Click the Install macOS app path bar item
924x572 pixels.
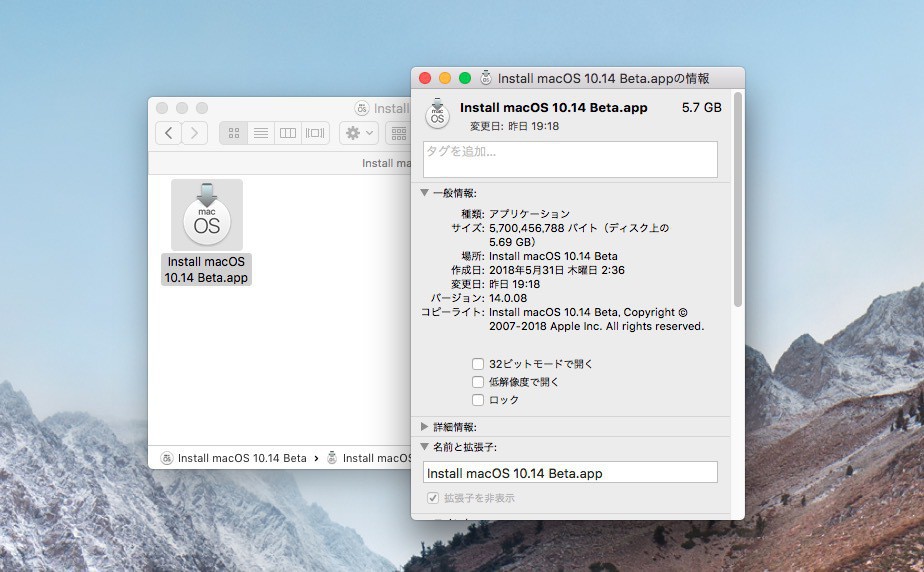369,458
